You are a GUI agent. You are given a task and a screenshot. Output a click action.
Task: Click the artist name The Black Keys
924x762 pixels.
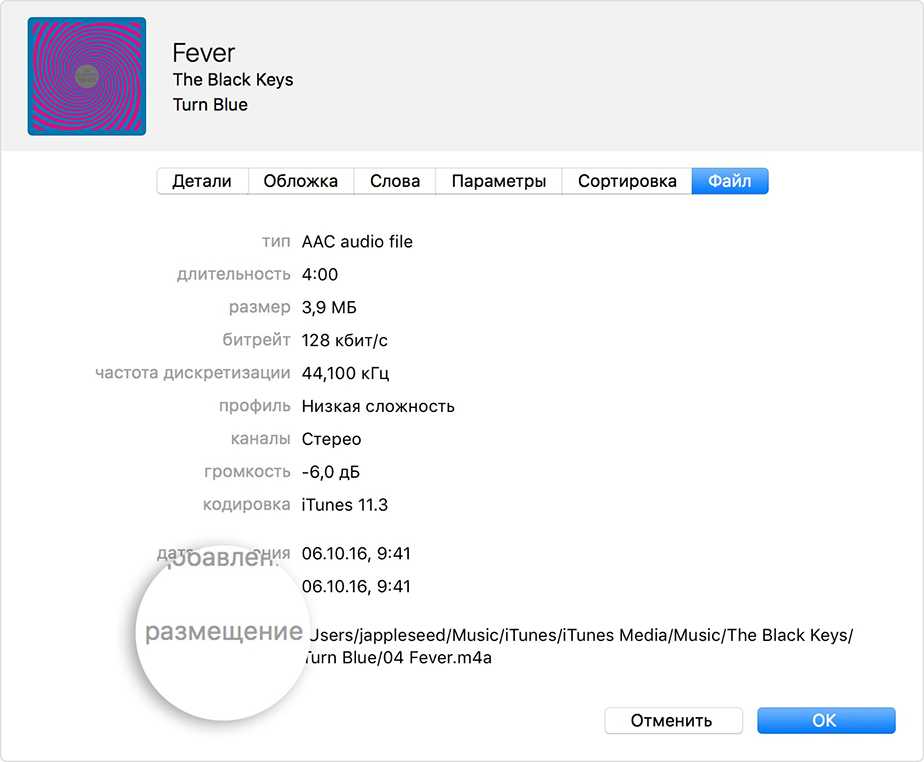[233, 80]
